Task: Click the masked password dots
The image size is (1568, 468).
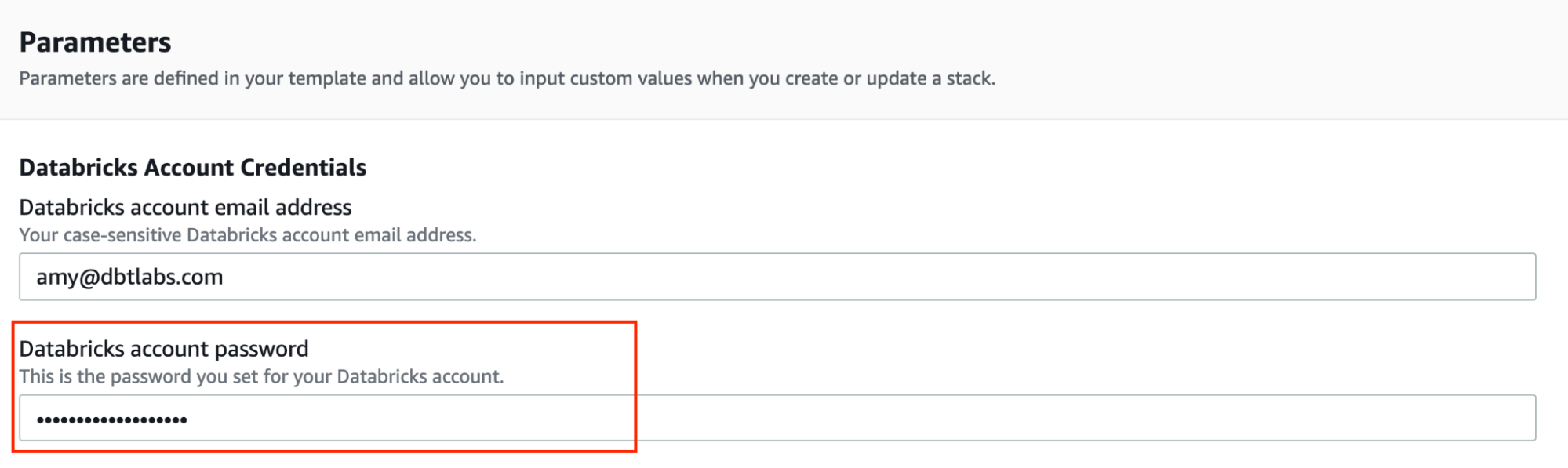Action: pyautogui.click(x=111, y=420)
